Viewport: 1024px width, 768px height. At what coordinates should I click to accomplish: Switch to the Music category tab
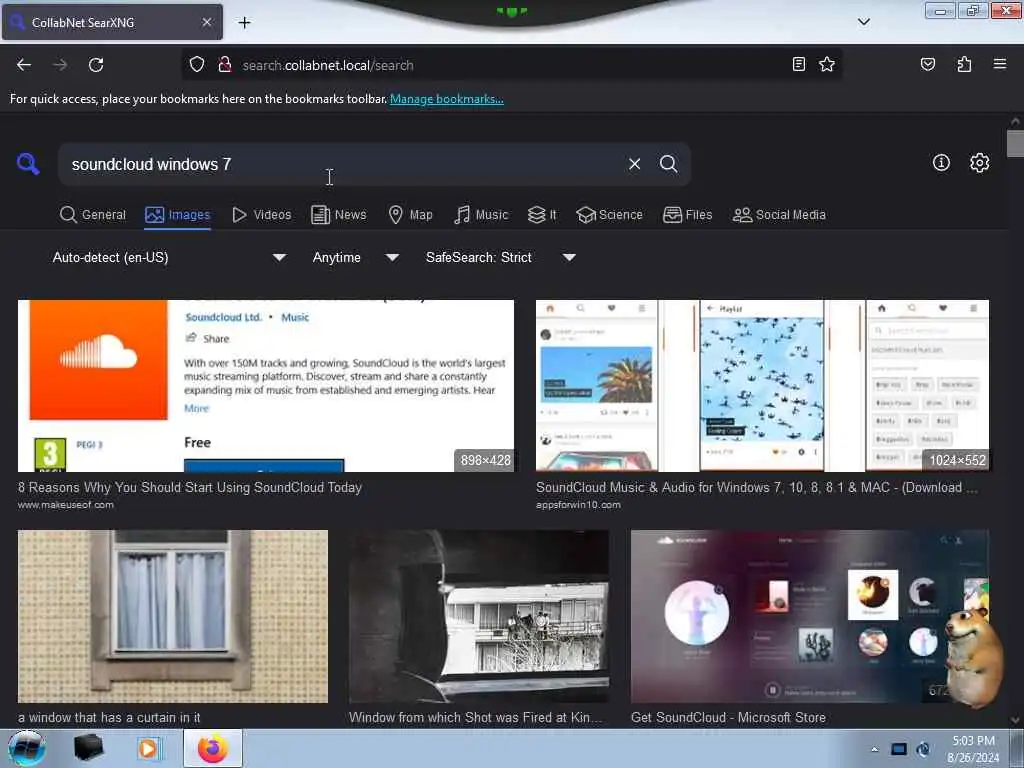[481, 215]
